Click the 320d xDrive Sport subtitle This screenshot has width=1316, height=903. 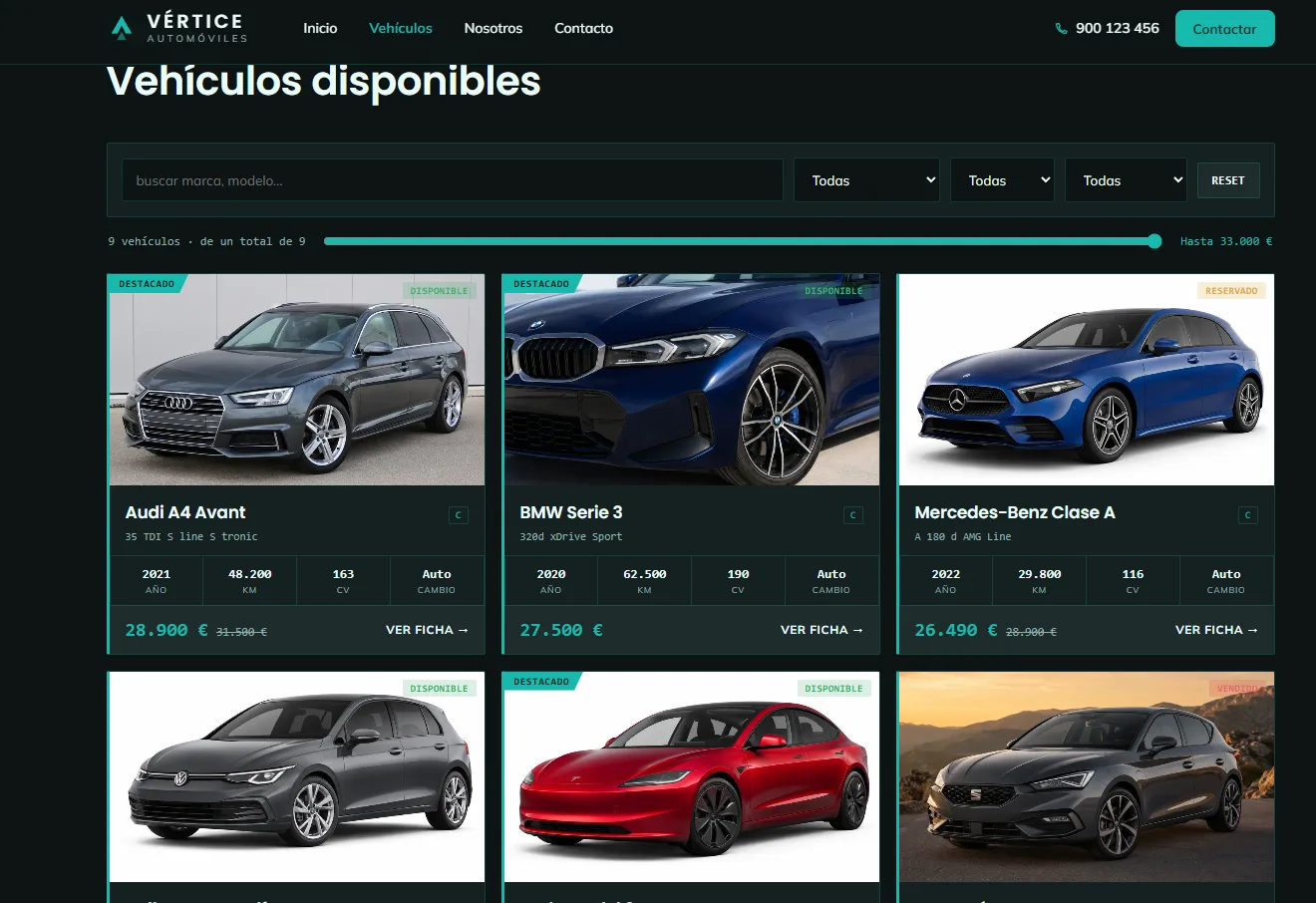[x=570, y=536]
